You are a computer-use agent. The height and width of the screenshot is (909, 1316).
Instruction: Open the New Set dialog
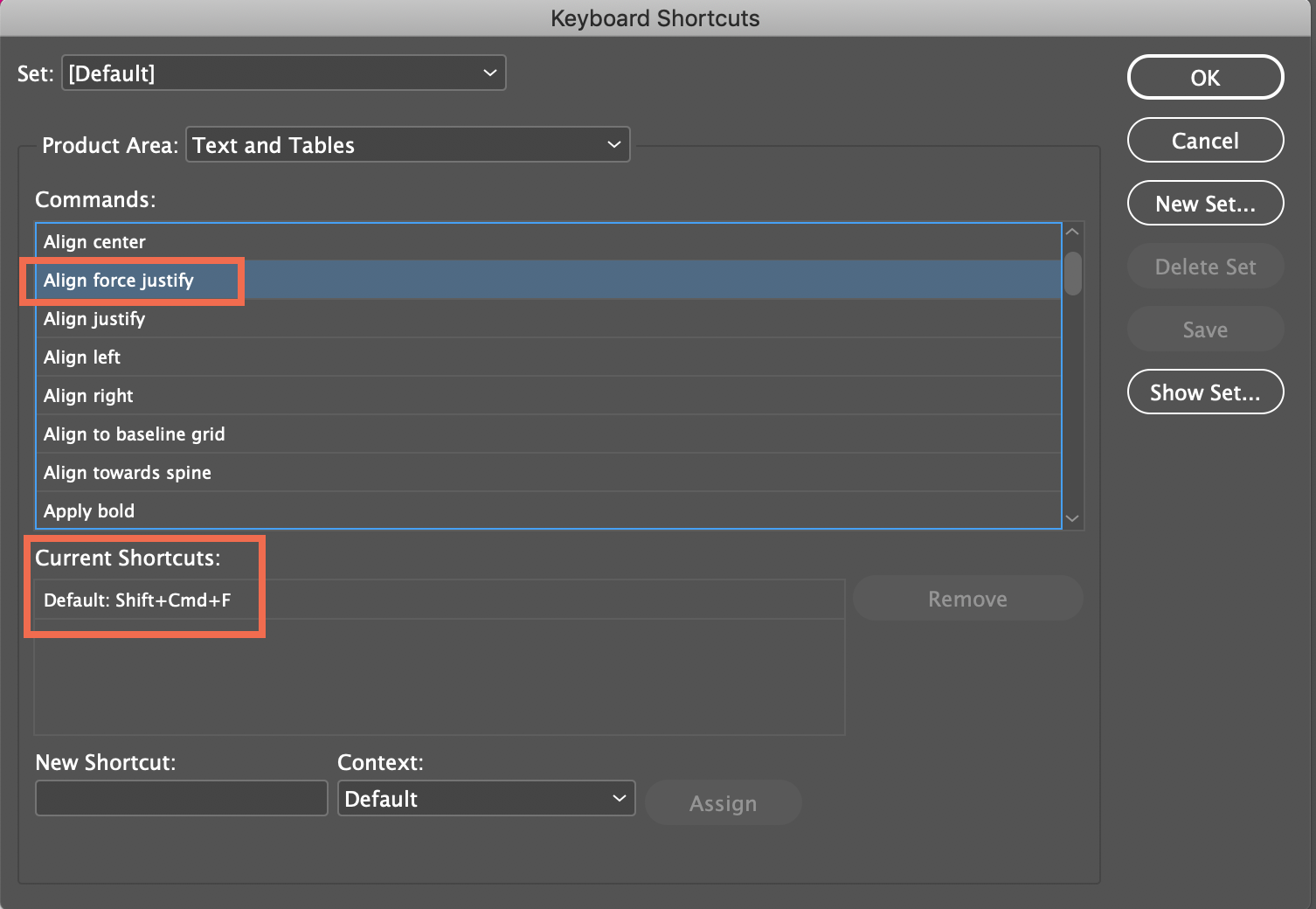1205,203
